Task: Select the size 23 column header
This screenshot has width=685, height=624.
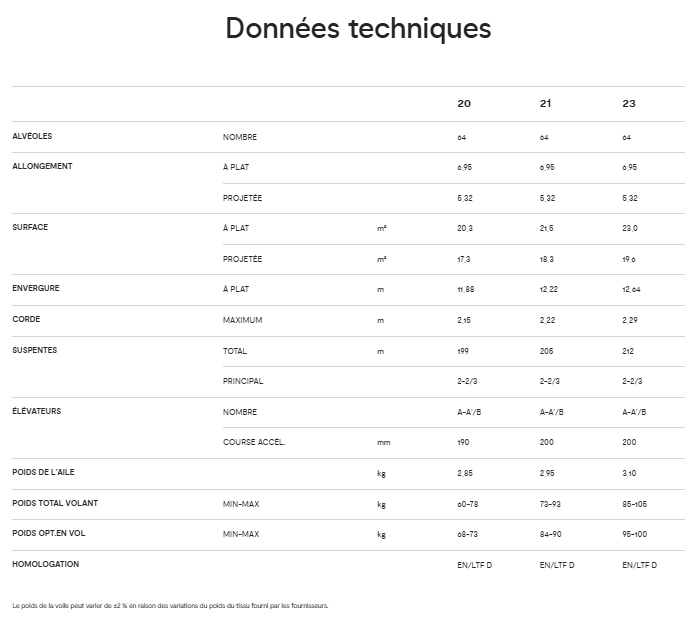Action: (628, 103)
